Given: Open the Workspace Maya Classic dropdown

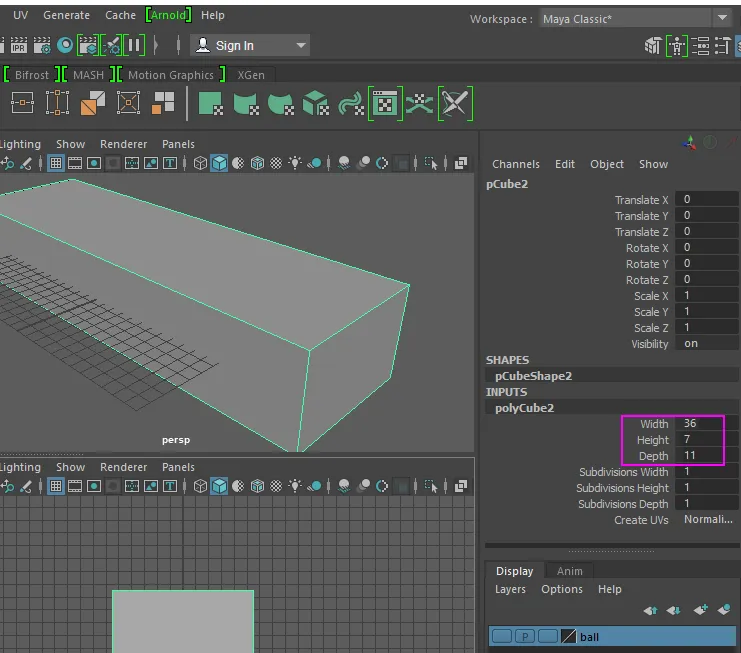Looking at the screenshot, I should coord(634,19).
